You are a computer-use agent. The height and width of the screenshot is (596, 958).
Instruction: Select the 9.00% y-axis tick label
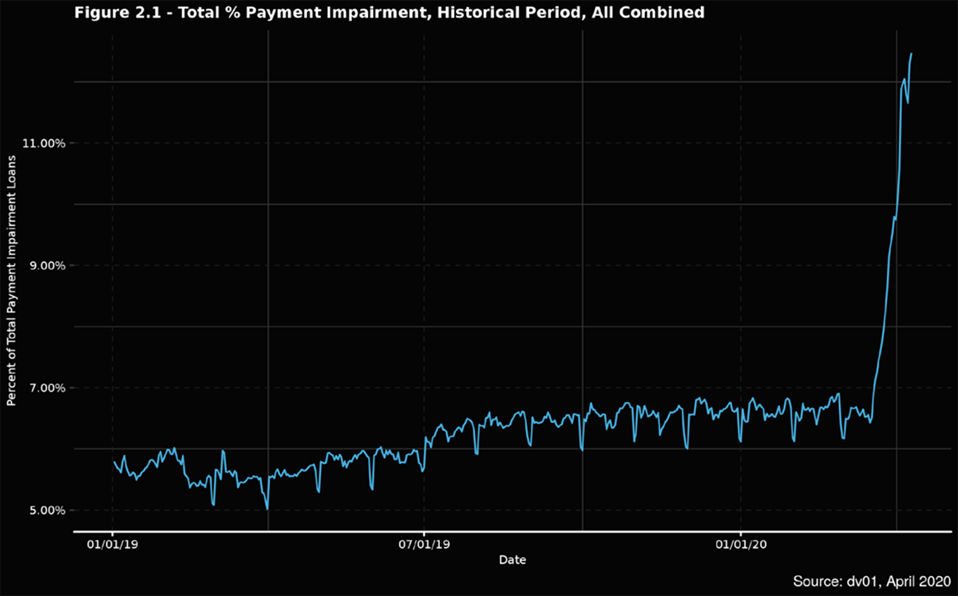point(47,266)
